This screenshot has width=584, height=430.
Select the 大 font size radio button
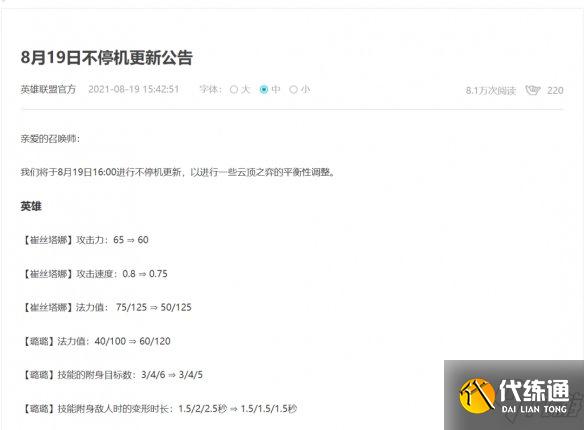coord(234,89)
